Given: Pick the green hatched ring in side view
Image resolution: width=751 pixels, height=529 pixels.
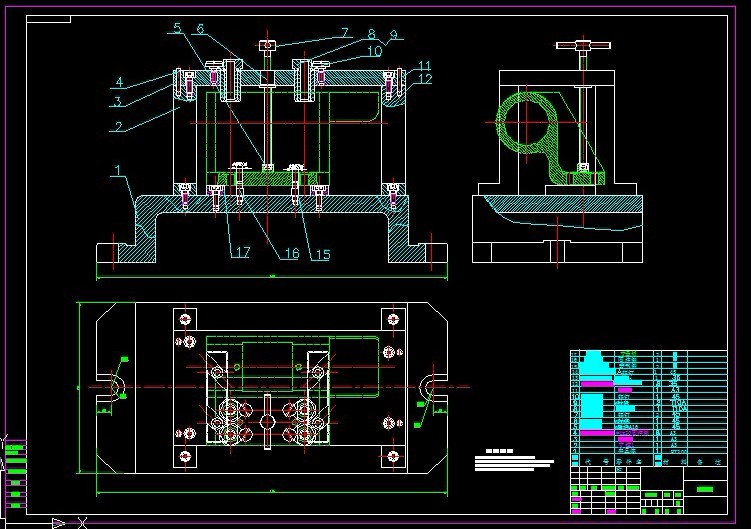Looking at the screenshot, I should click(526, 123).
